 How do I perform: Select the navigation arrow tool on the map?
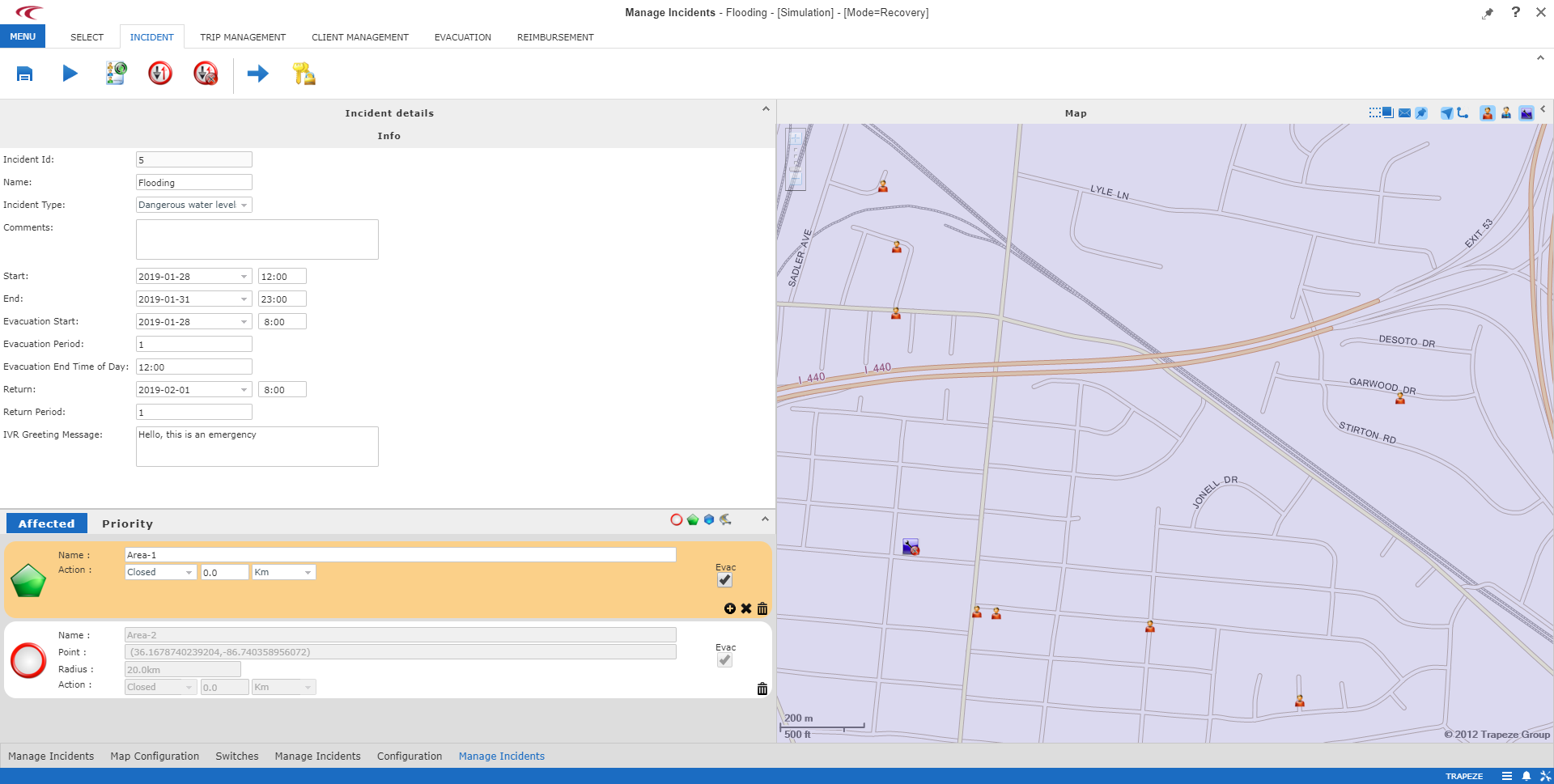(x=1446, y=112)
